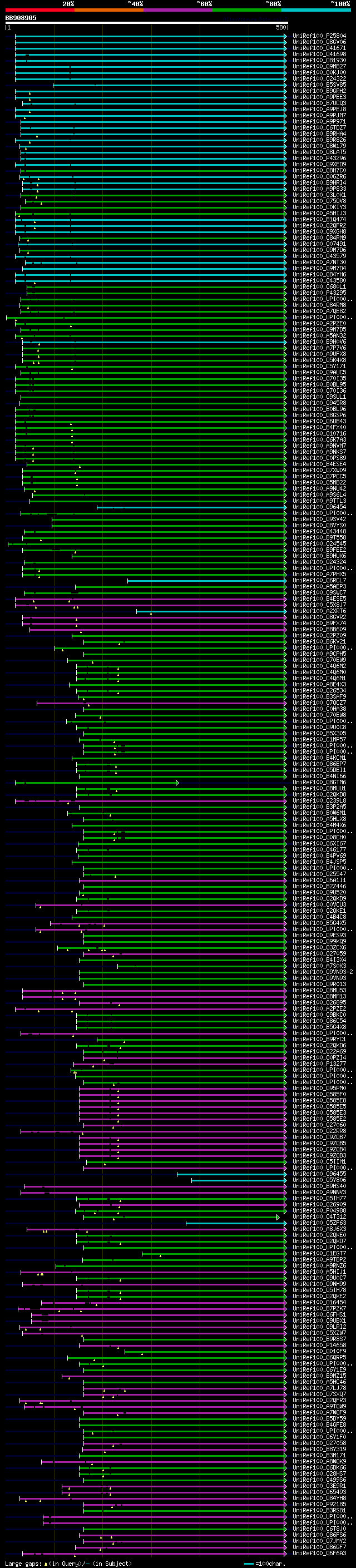Screen dimensions: 356x1568
Task: Click the Large gaps legend text
Action: [x=68, y=1563]
